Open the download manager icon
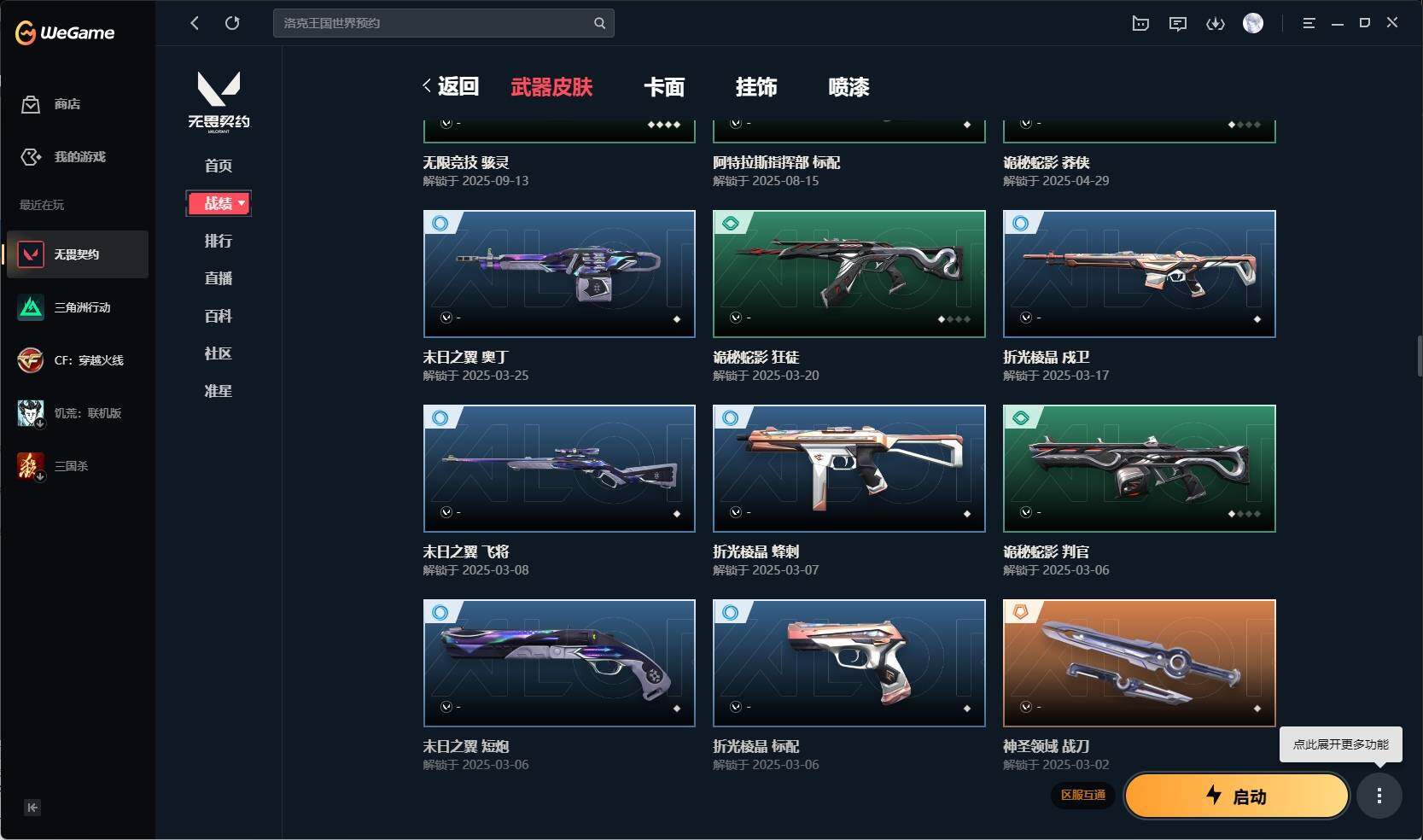The height and width of the screenshot is (840, 1423). click(1215, 24)
